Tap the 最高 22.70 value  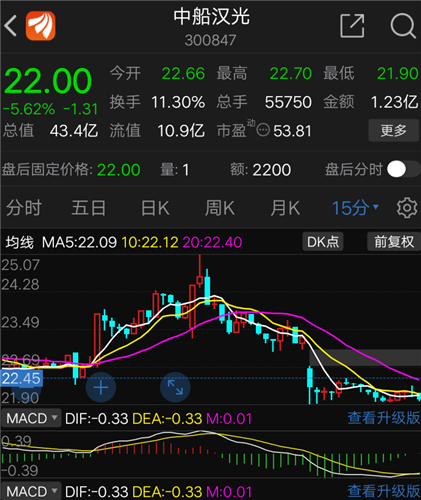(291, 73)
